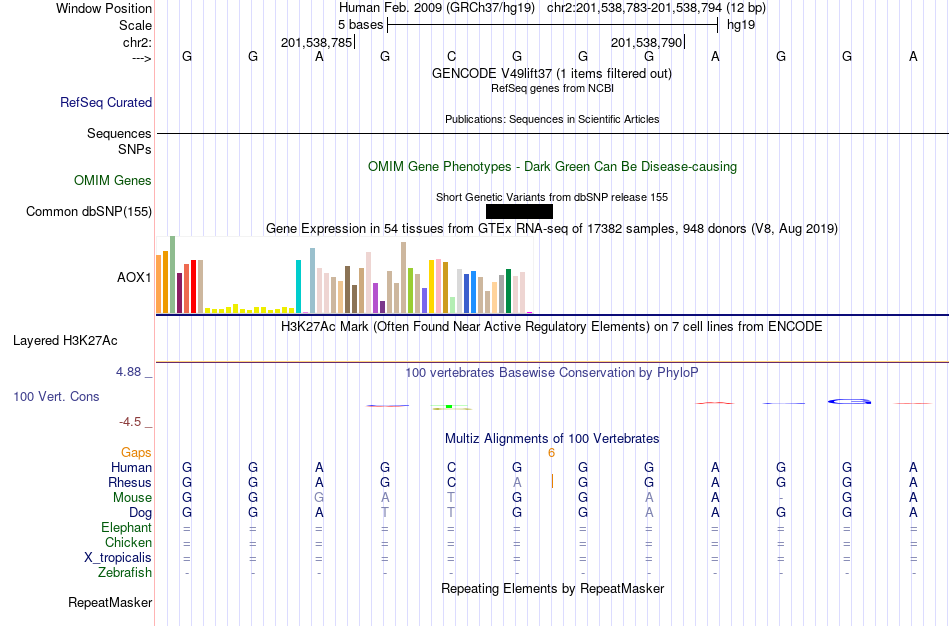Select the Rhesus alignment row label

(x=130, y=482)
